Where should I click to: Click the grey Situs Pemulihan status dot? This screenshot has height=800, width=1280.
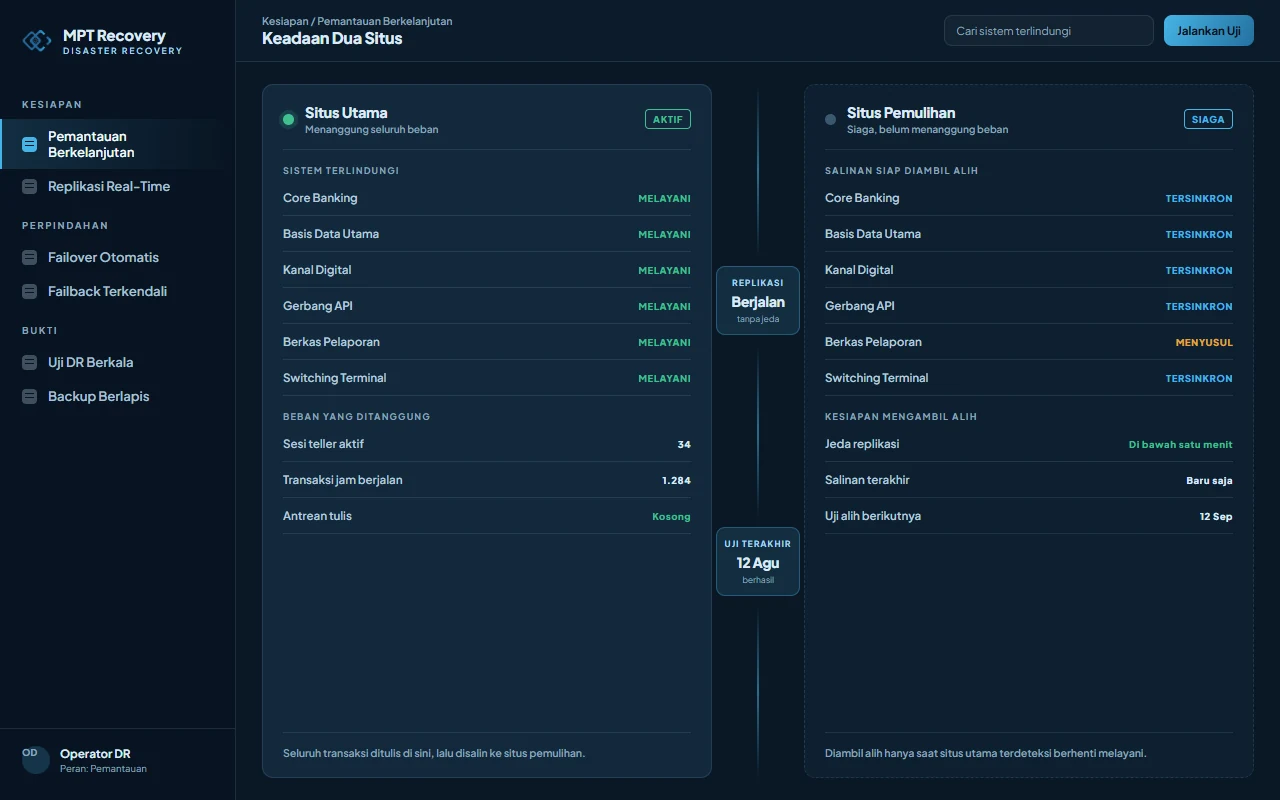830,120
